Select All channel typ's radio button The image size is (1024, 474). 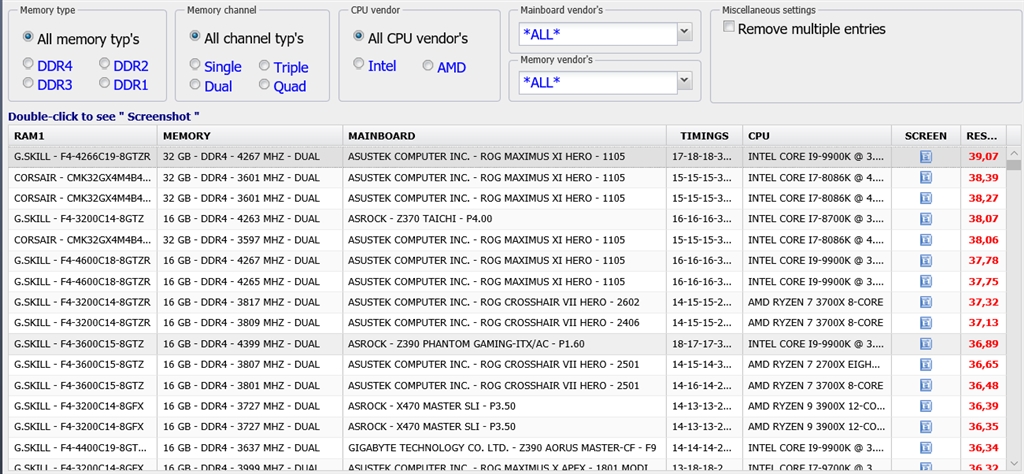point(195,37)
